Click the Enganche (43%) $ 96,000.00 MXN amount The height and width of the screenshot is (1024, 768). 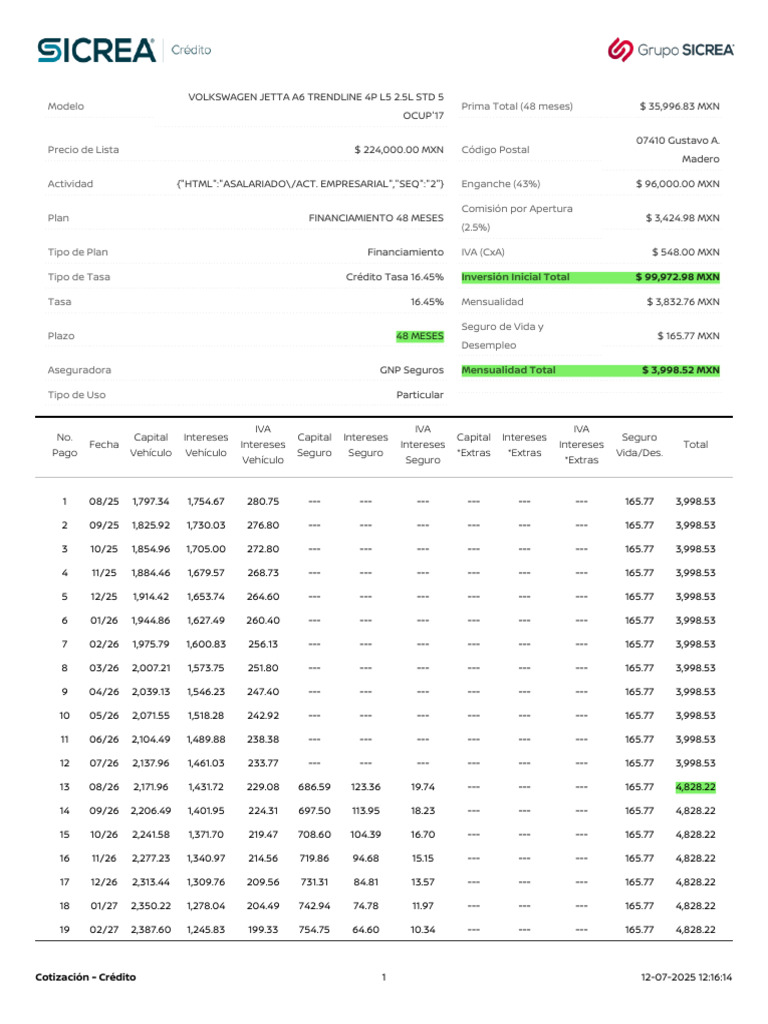coord(677,184)
